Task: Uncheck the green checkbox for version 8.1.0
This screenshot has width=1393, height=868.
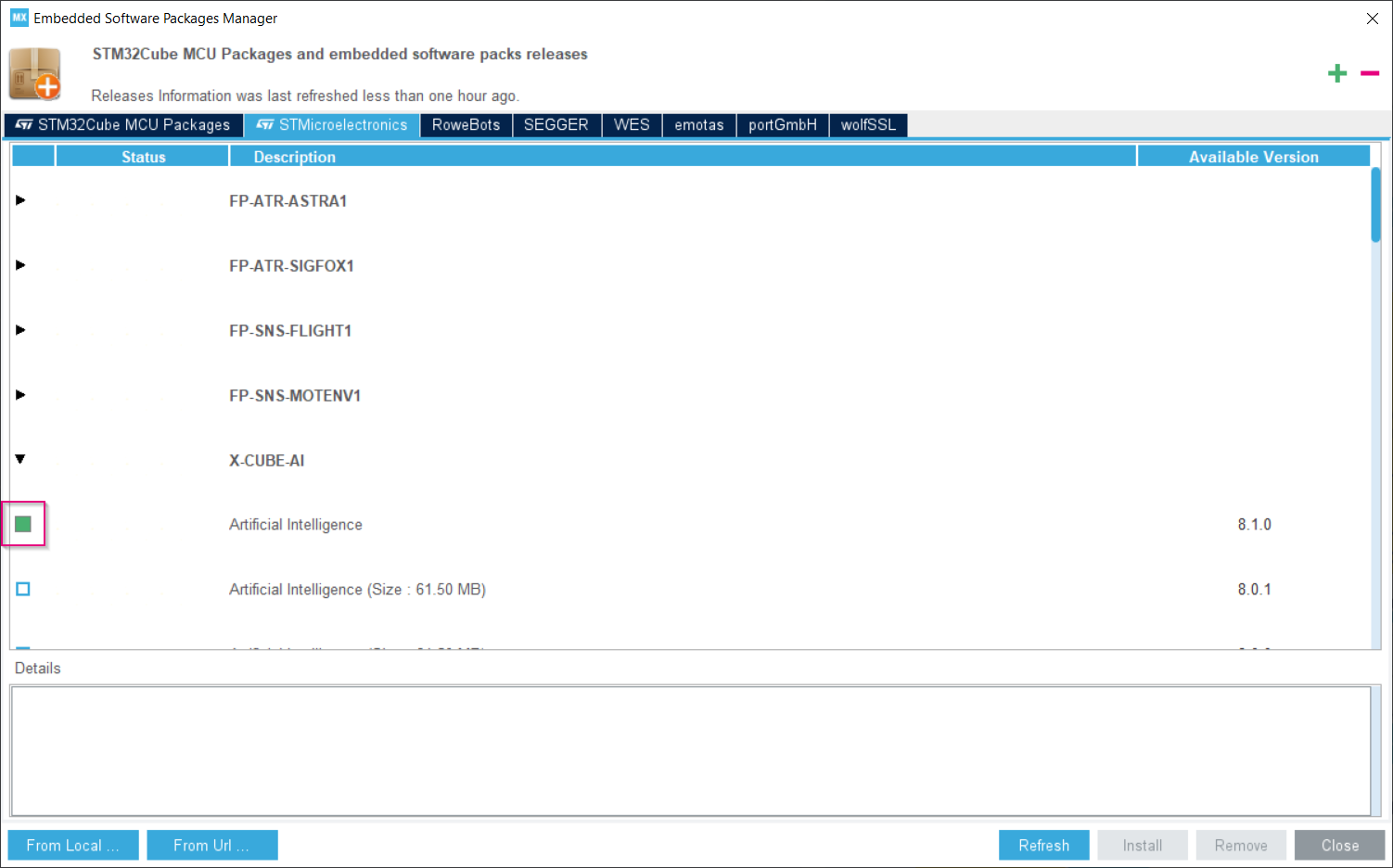Action: click(x=22, y=524)
